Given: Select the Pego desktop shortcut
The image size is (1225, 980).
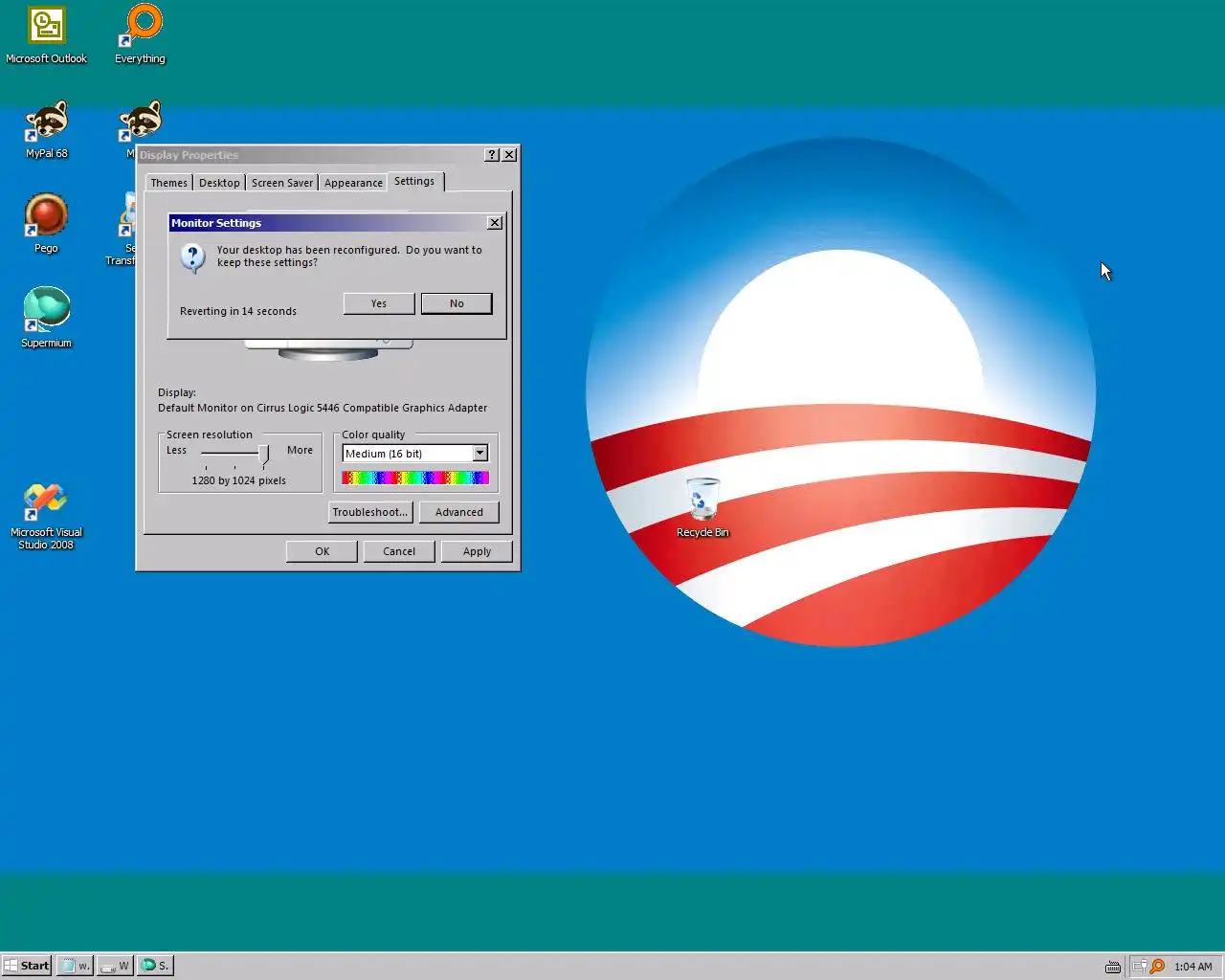Looking at the screenshot, I should (46, 224).
